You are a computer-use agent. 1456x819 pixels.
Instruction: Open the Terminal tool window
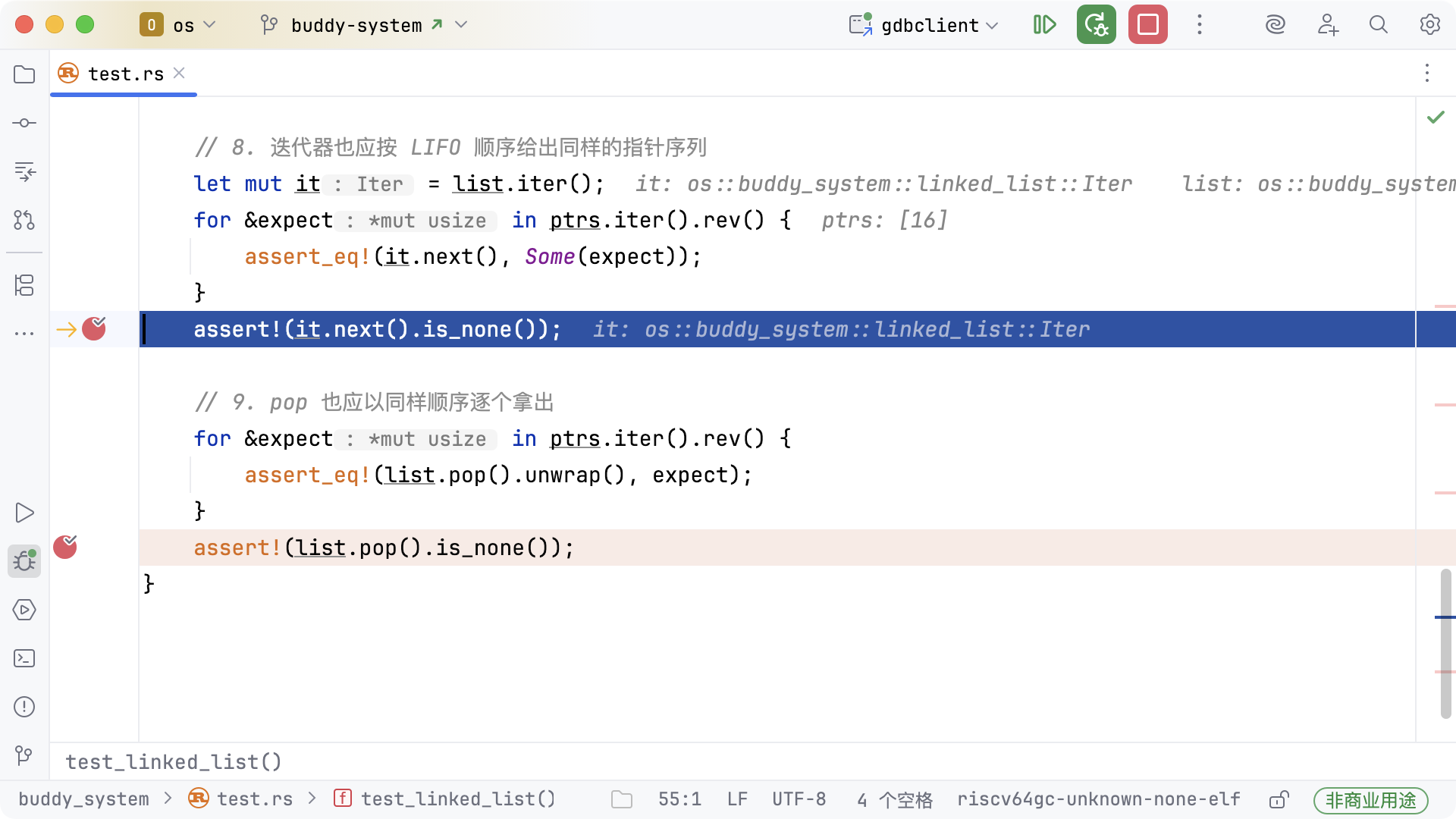tap(24, 658)
